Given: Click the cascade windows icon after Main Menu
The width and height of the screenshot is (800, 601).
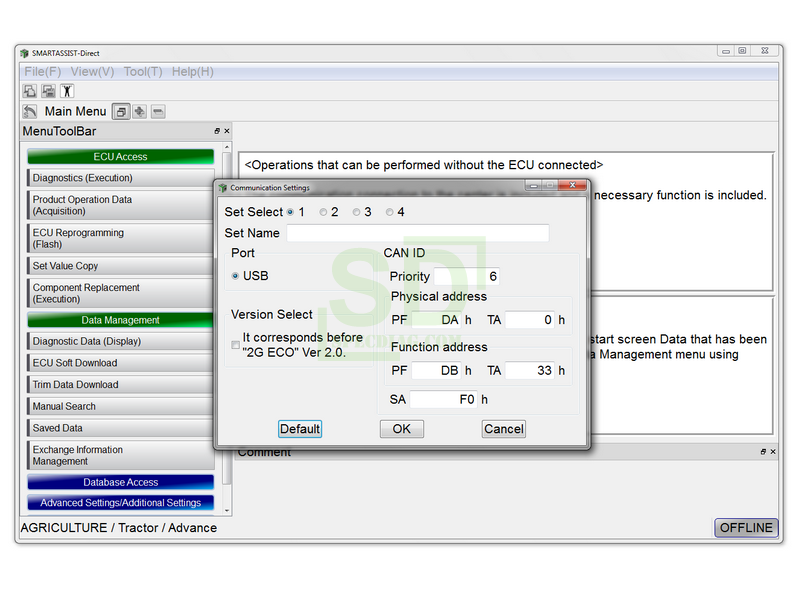Looking at the screenshot, I should (121, 112).
